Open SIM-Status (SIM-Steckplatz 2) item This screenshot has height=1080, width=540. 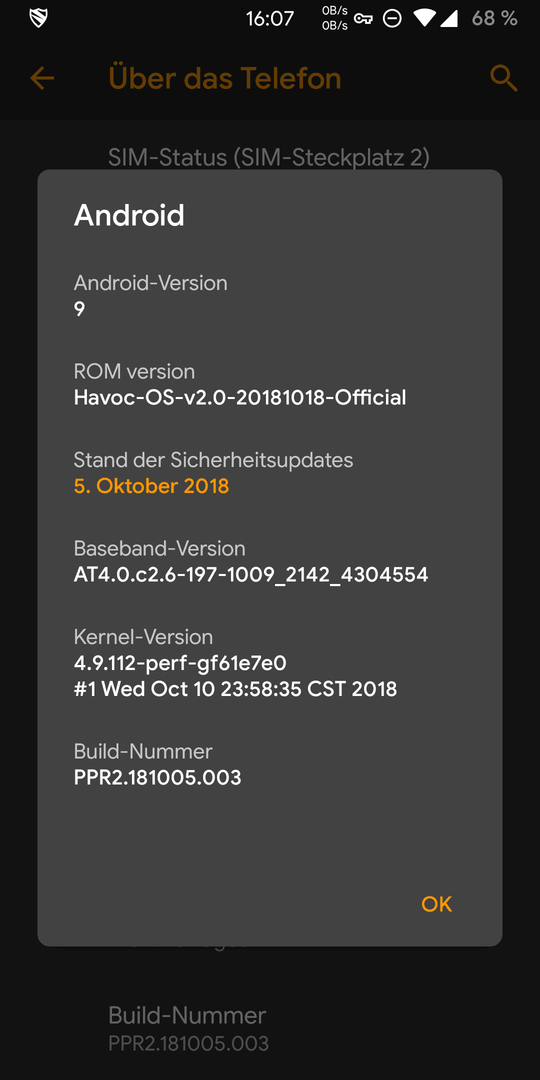tap(269, 157)
